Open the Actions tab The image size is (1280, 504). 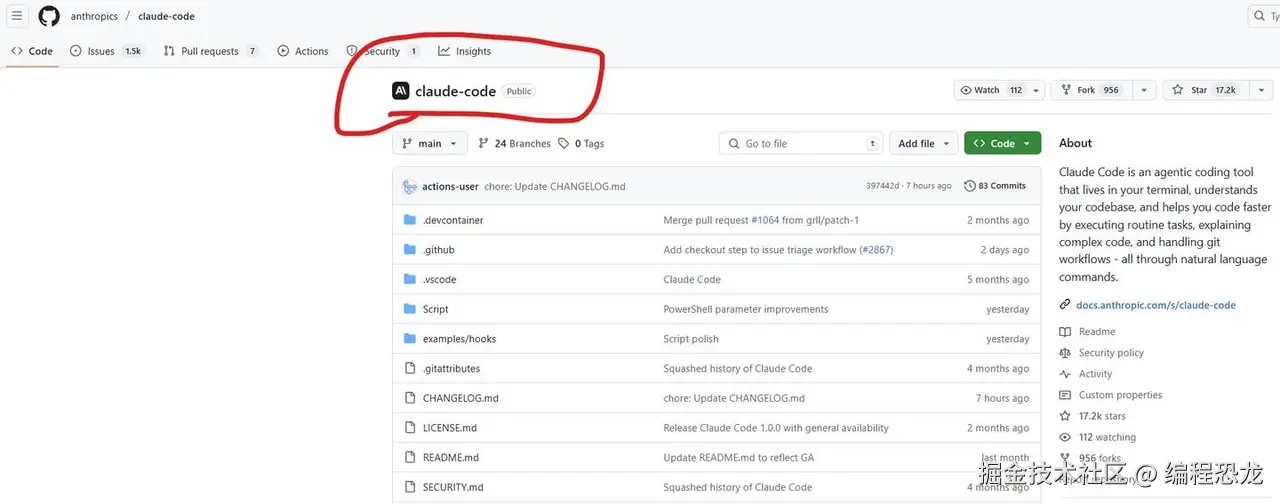tap(303, 51)
